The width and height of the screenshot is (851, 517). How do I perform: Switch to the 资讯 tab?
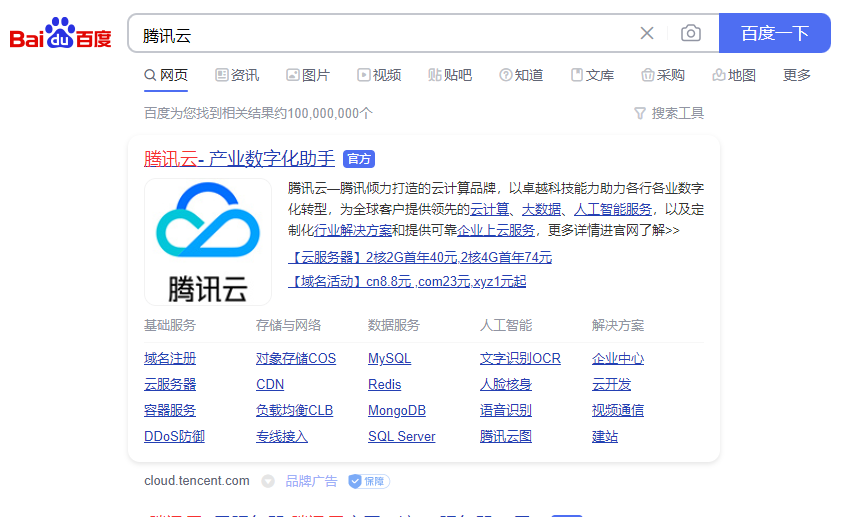pos(237,75)
